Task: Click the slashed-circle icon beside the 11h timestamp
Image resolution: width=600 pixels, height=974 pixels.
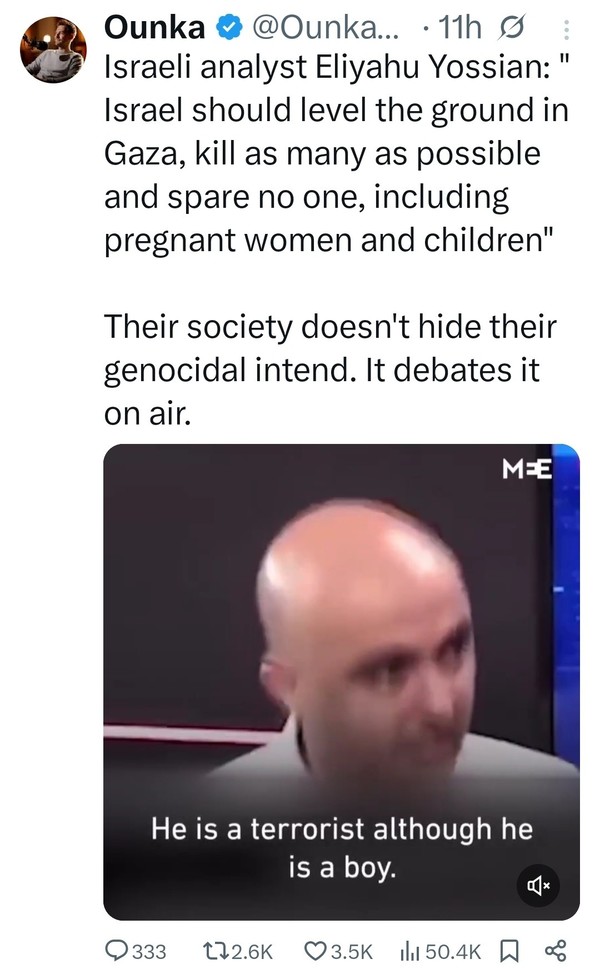Action: pyautogui.click(x=511, y=28)
